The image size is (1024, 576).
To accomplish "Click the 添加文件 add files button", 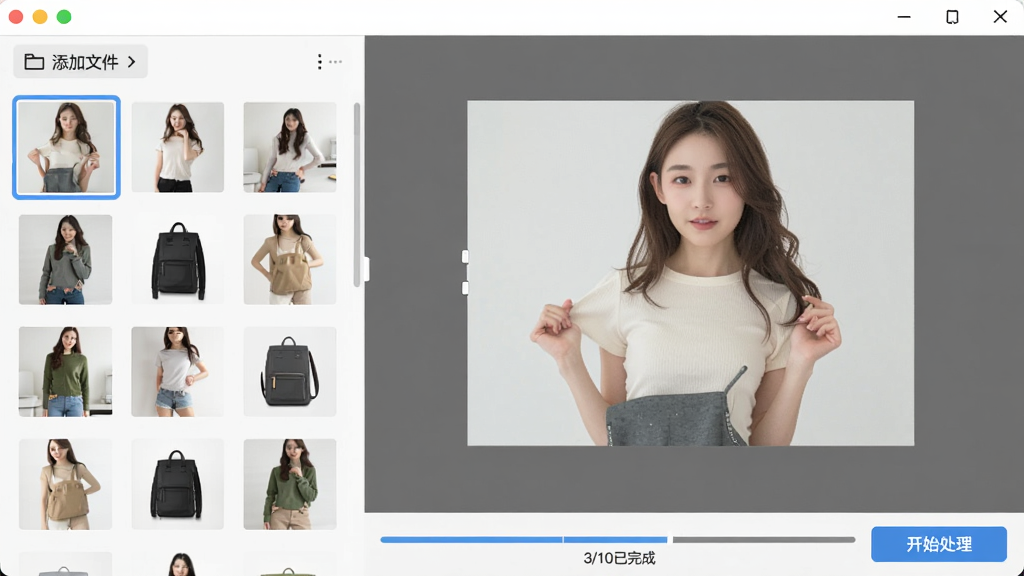I will coord(80,62).
